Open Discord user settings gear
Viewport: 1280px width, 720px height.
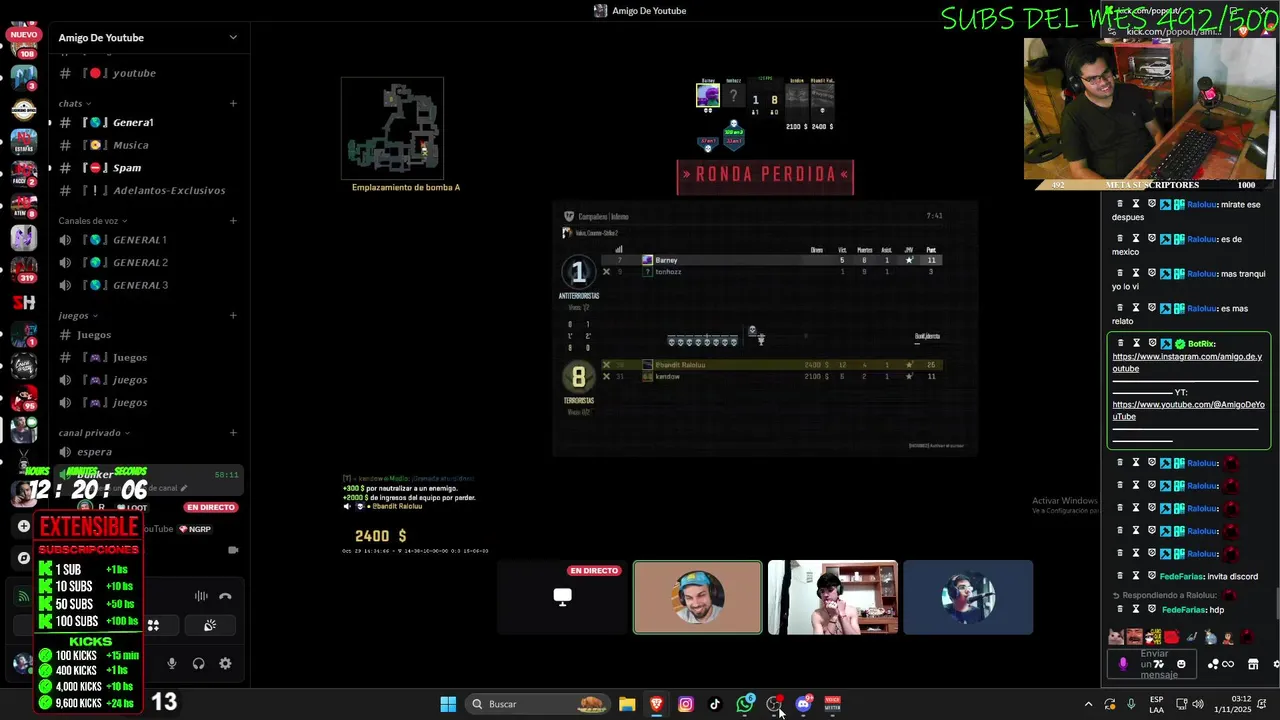tap(225, 663)
